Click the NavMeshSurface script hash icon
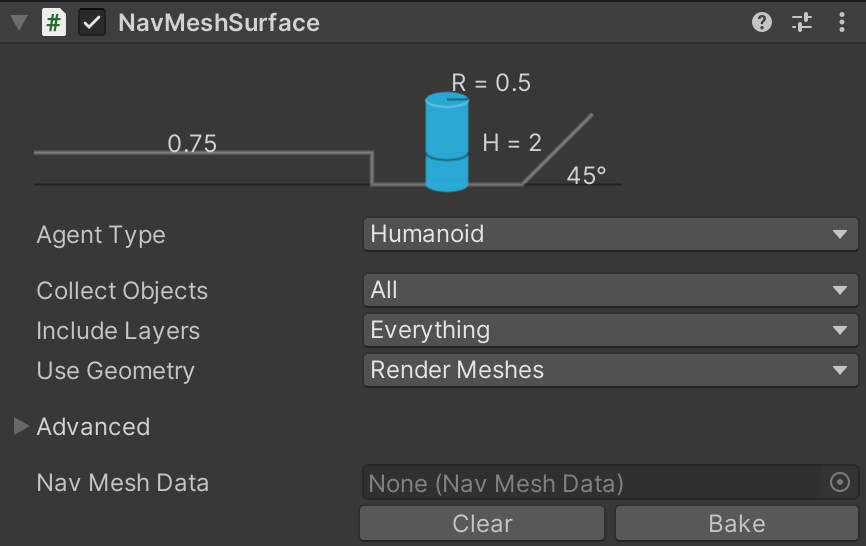Viewport: 866px width, 546px height. tap(53, 22)
